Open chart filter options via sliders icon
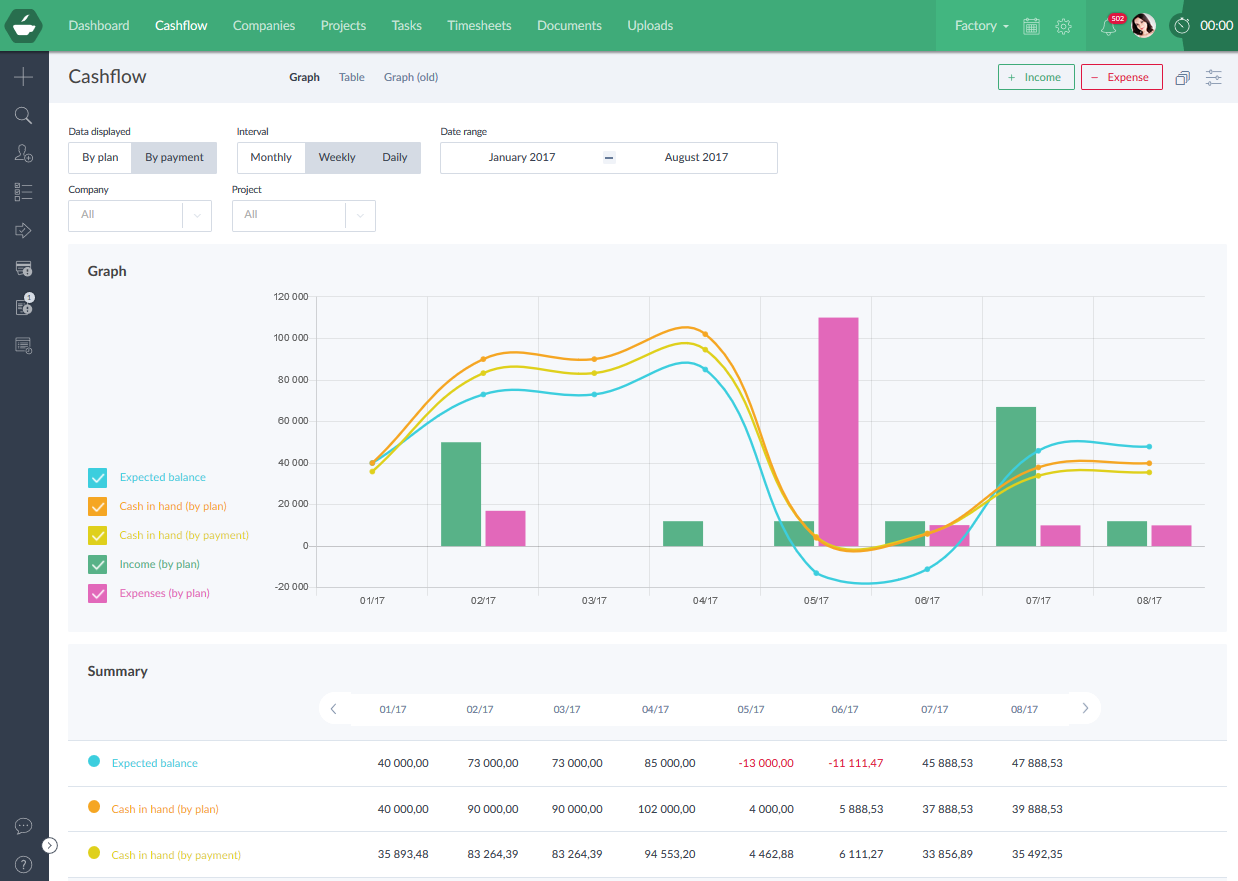Screen dimensions: 1238x881 (x=1213, y=76)
